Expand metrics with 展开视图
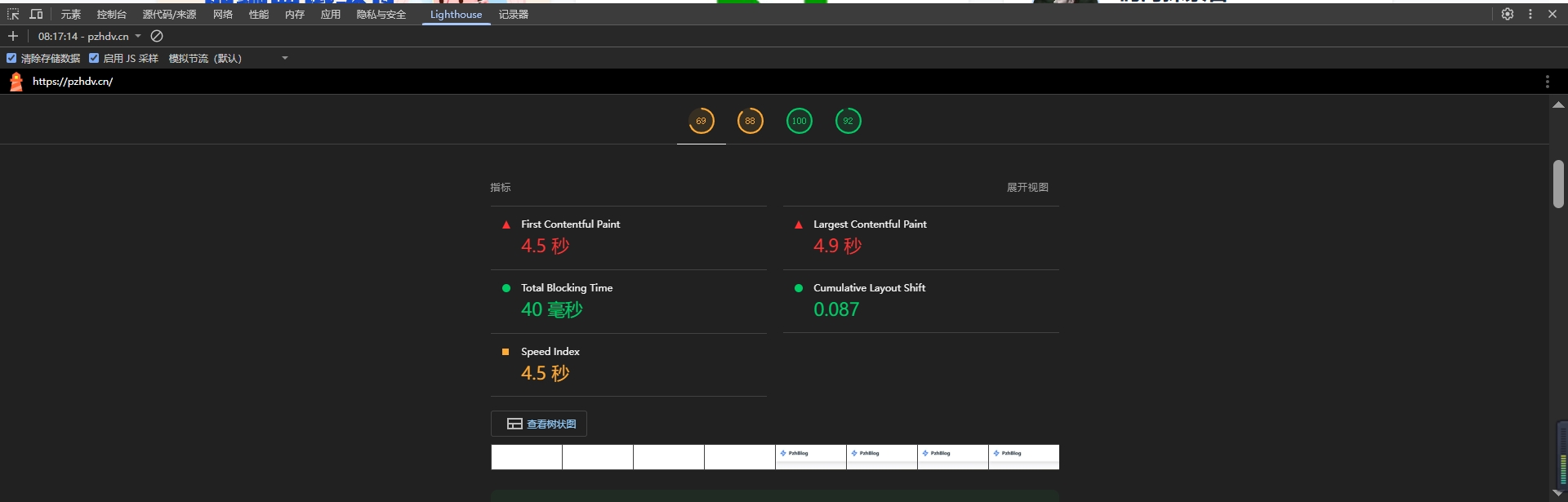The image size is (1568, 502). pyautogui.click(x=1027, y=187)
